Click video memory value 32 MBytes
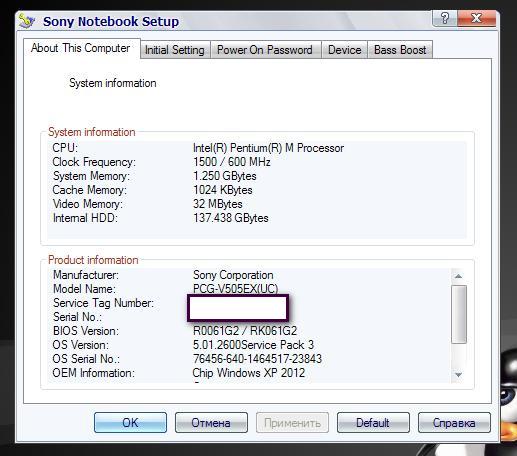 click(x=218, y=204)
